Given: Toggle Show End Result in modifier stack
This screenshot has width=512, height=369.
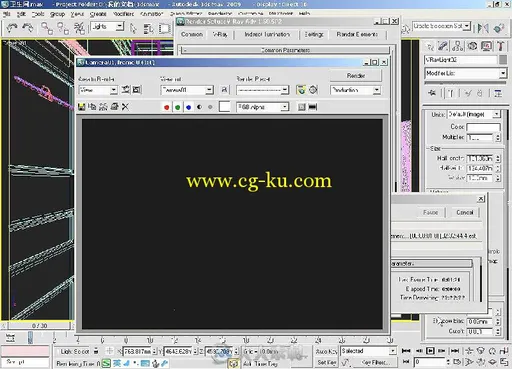Looking at the screenshot, I should click(x=450, y=94).
